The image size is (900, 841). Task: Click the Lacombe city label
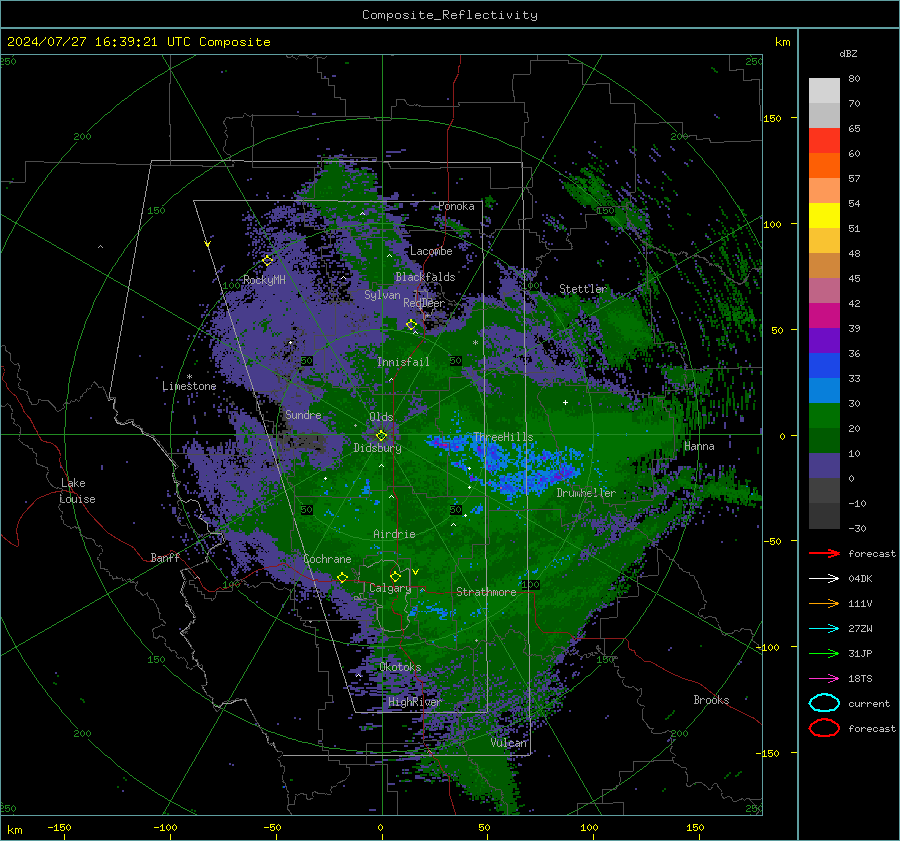[431, 251]
